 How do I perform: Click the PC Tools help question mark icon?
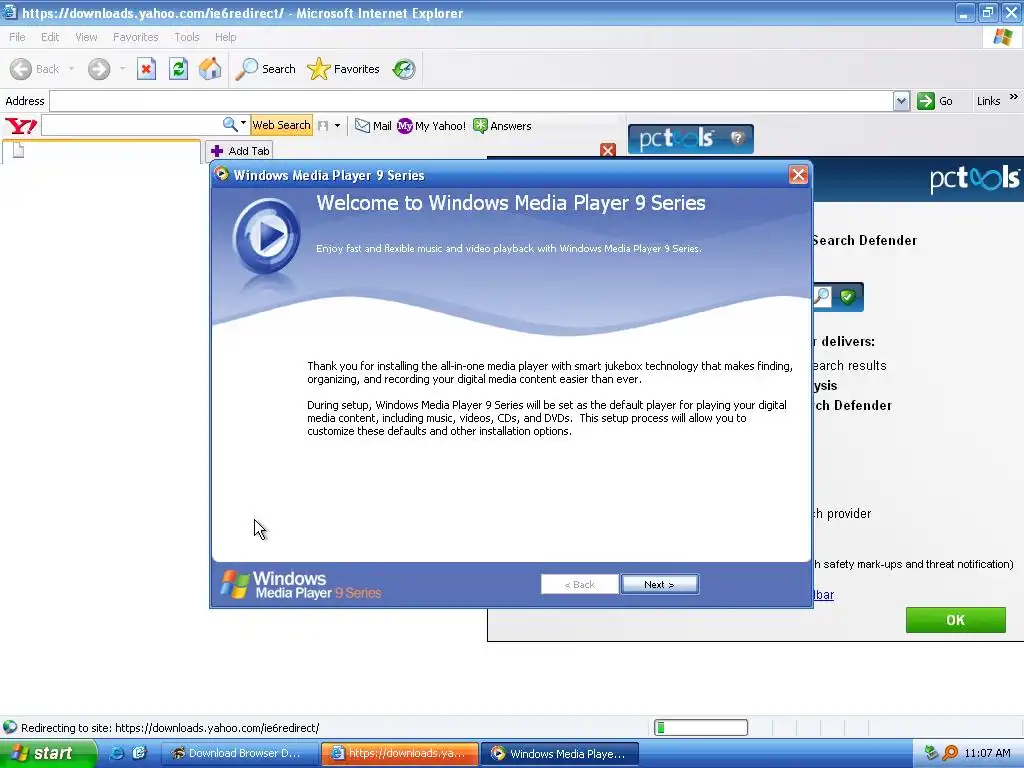[737, 138]
